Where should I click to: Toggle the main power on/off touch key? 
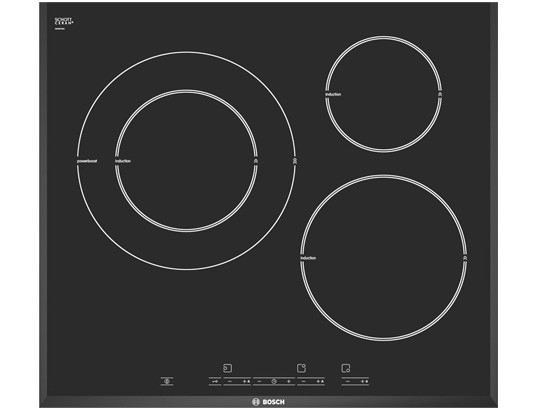click(167, 381)
